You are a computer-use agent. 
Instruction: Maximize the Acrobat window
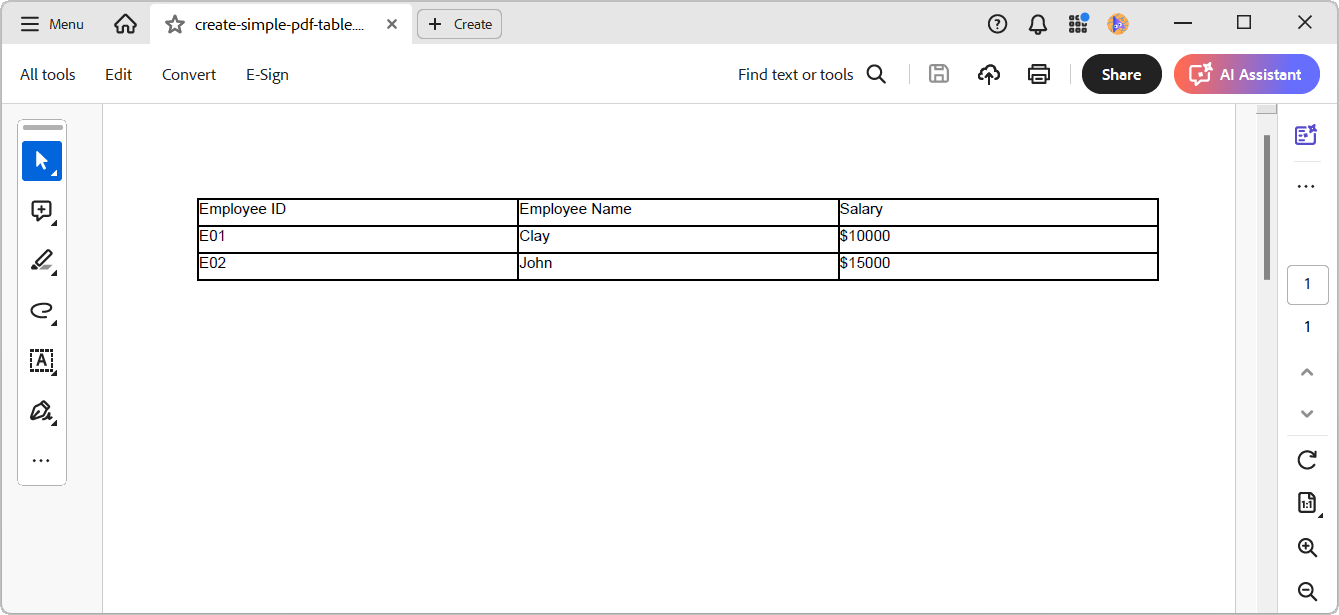tap(1244, 23)
